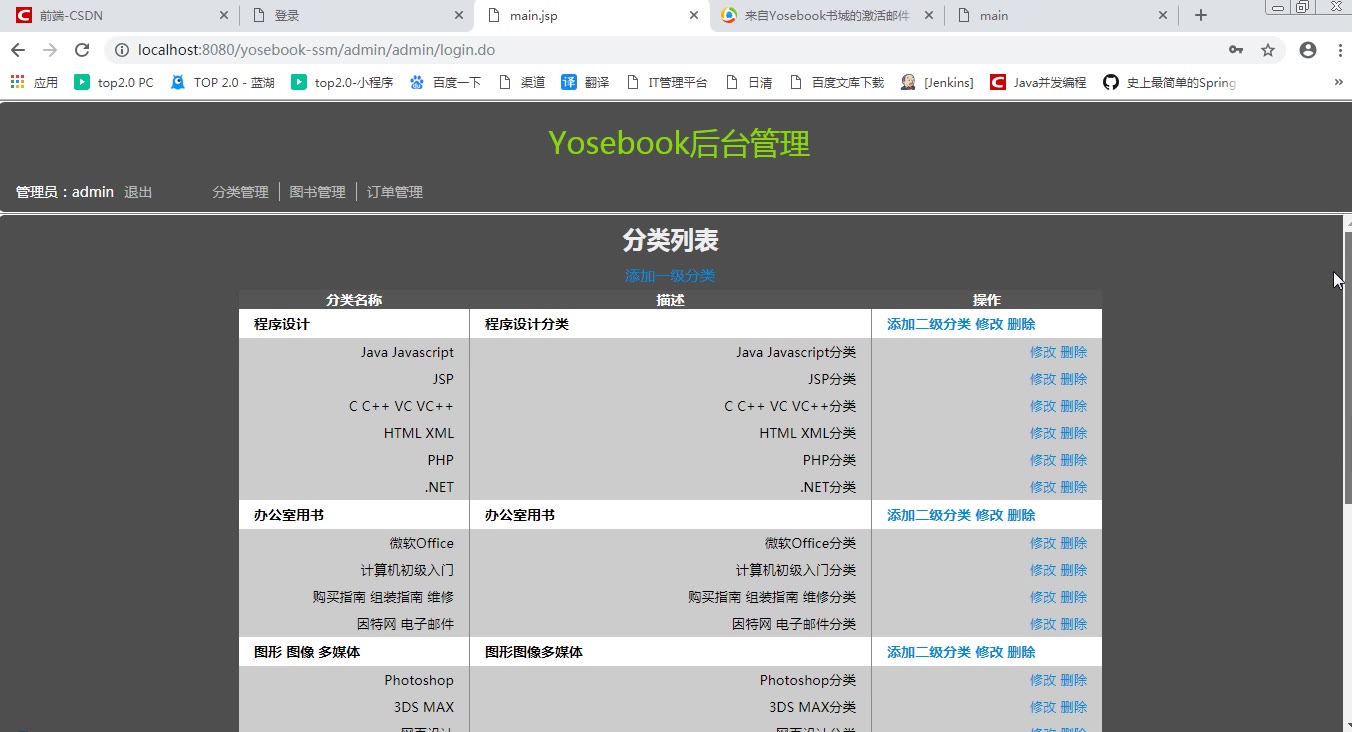Bookmark this page with the star icon

pyautogui.click(x=1268, y=50)
